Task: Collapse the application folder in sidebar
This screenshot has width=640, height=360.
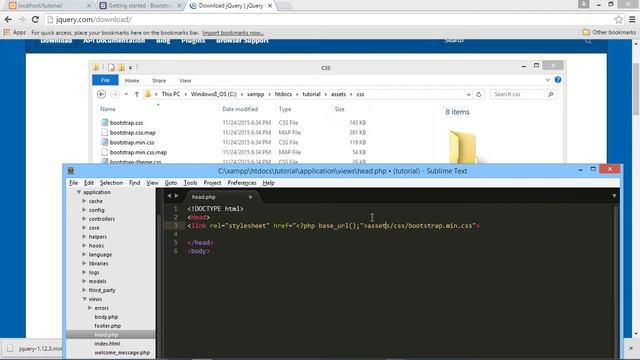Action: 79,192
